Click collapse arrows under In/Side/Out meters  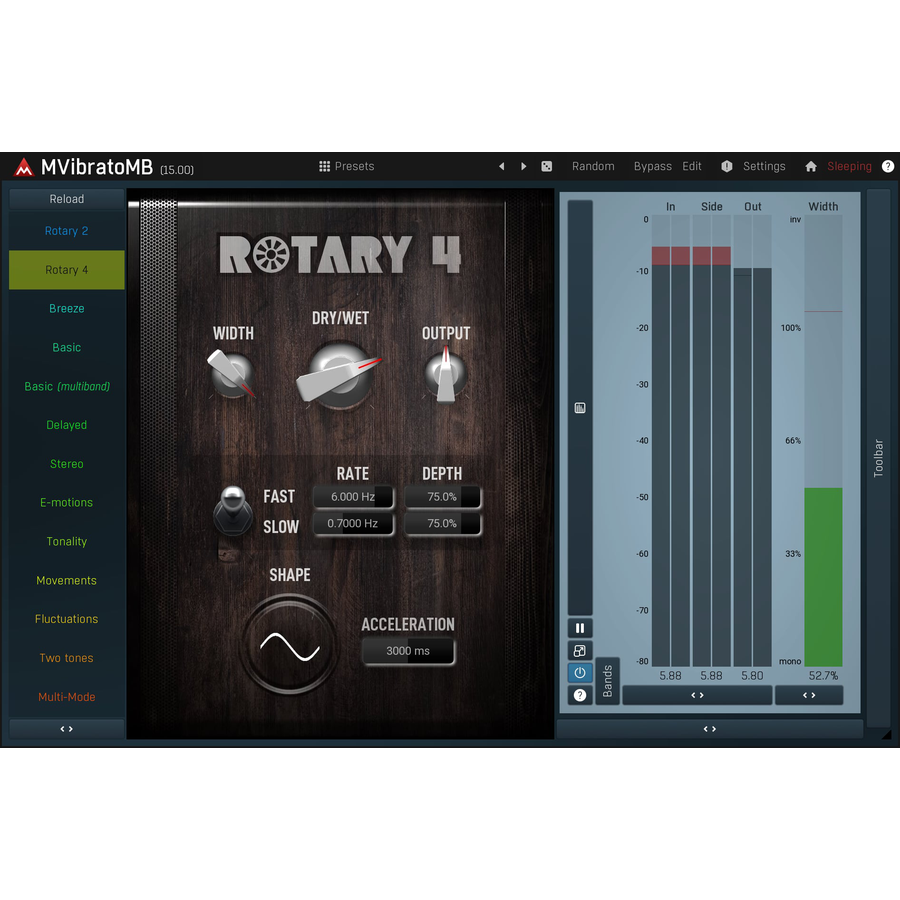697,695
